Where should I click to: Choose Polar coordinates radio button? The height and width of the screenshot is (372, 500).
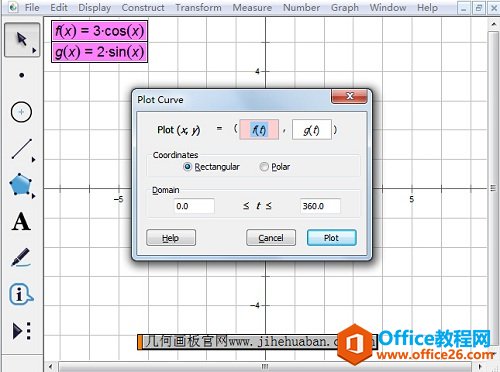[x=264, y=167]
